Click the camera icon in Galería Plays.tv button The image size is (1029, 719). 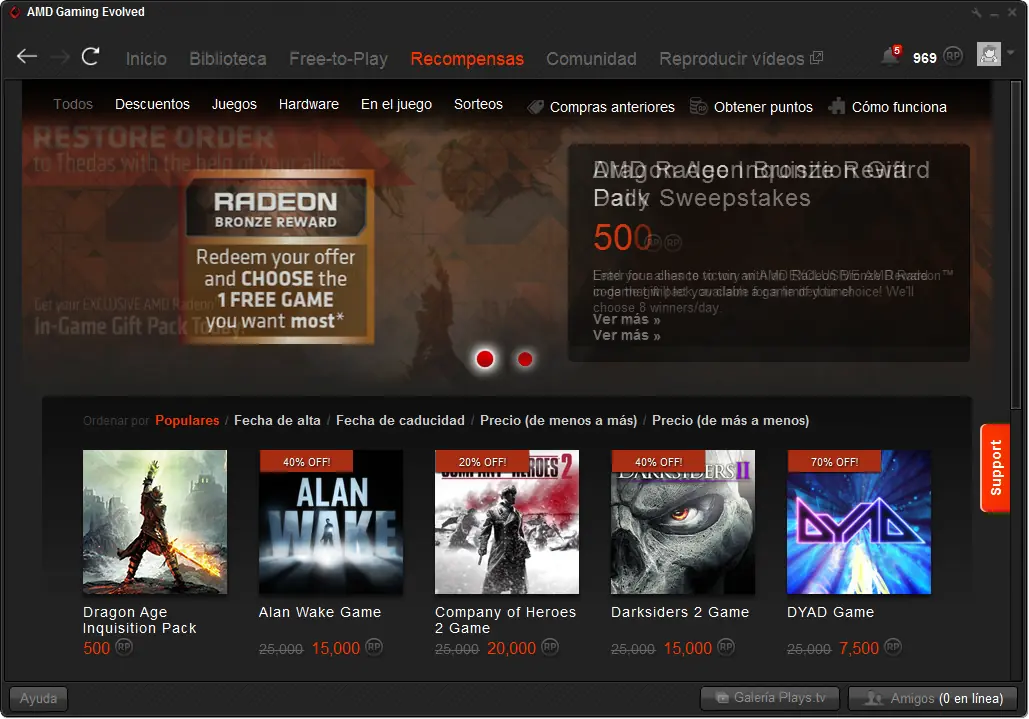pos(722,698)
